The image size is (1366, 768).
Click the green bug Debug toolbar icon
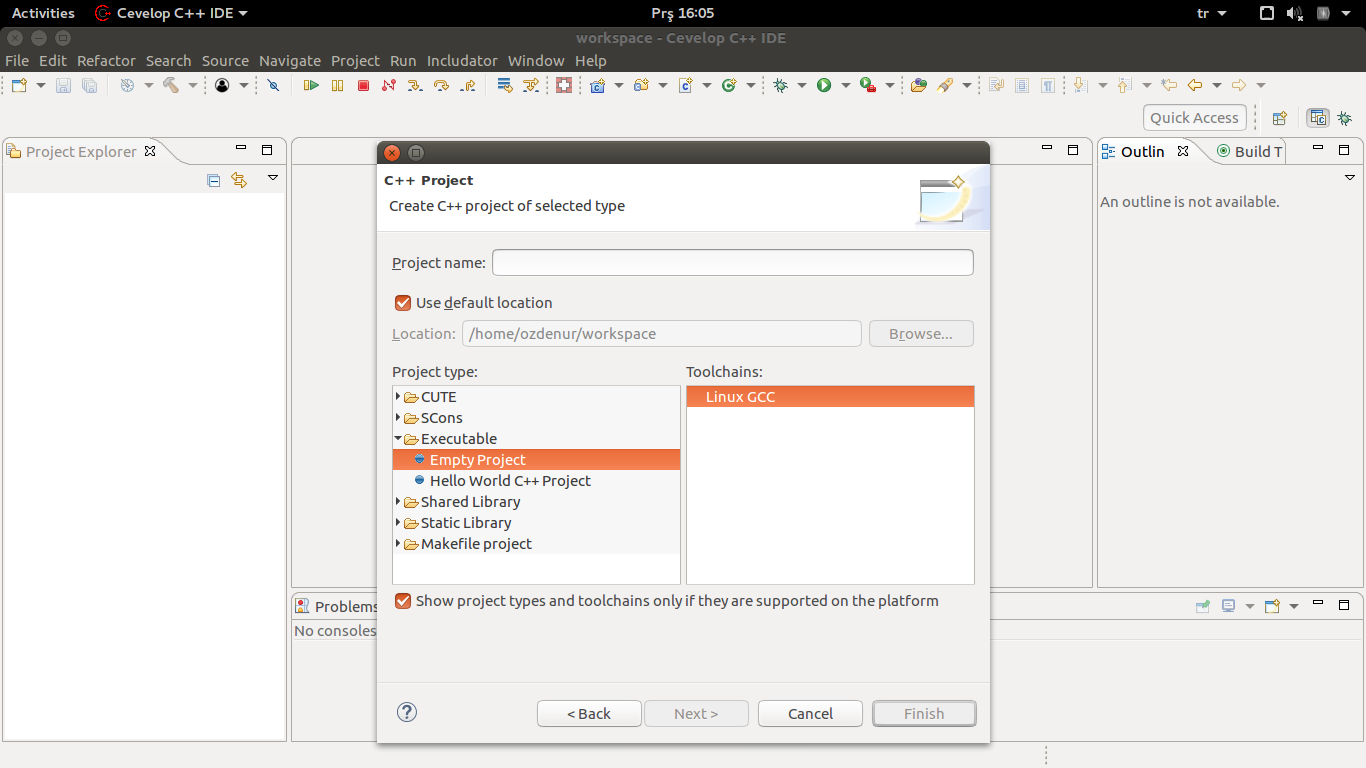780,86
